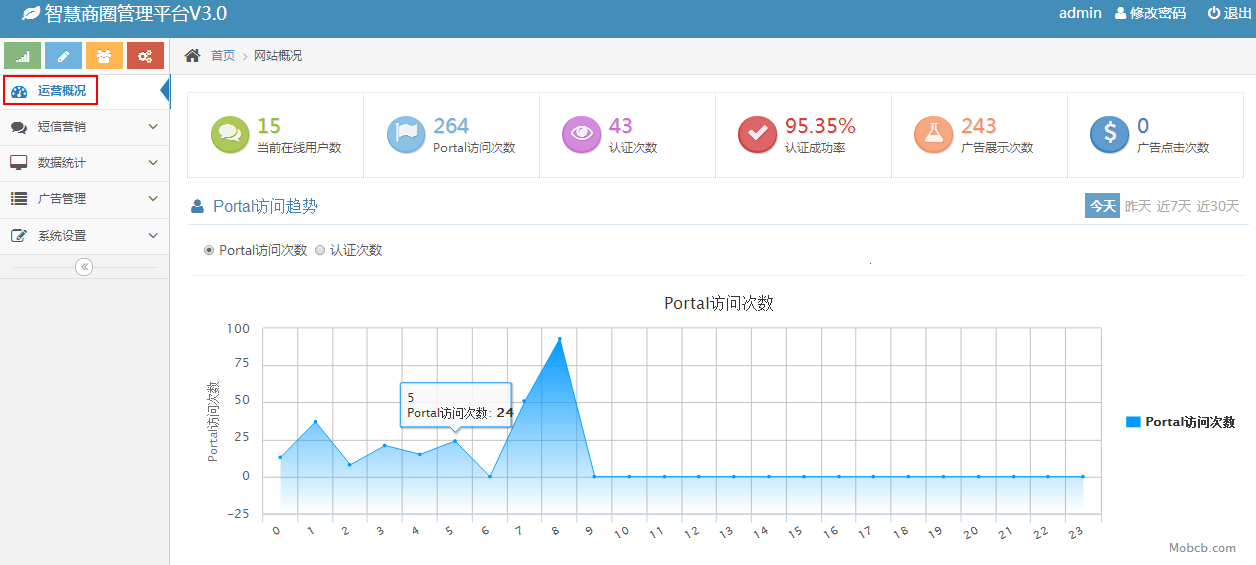Click the purple eye 认证次数 icon
This screenshot has width=1256, height=565.
582,134
